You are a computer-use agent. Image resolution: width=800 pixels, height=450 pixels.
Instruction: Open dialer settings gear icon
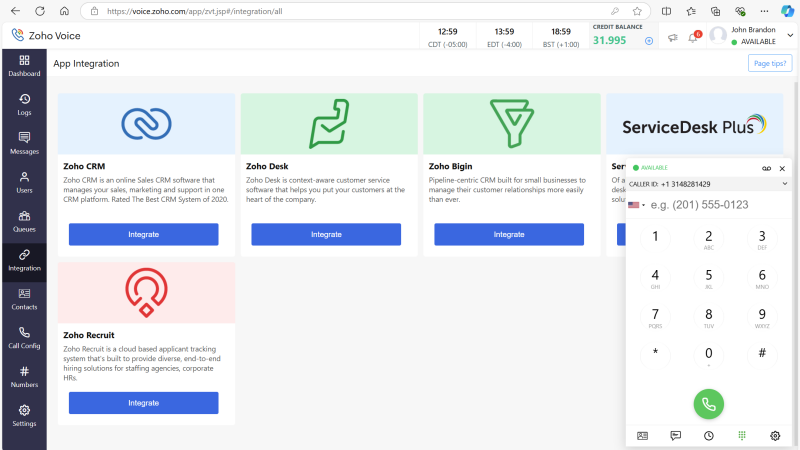point(774,435)
